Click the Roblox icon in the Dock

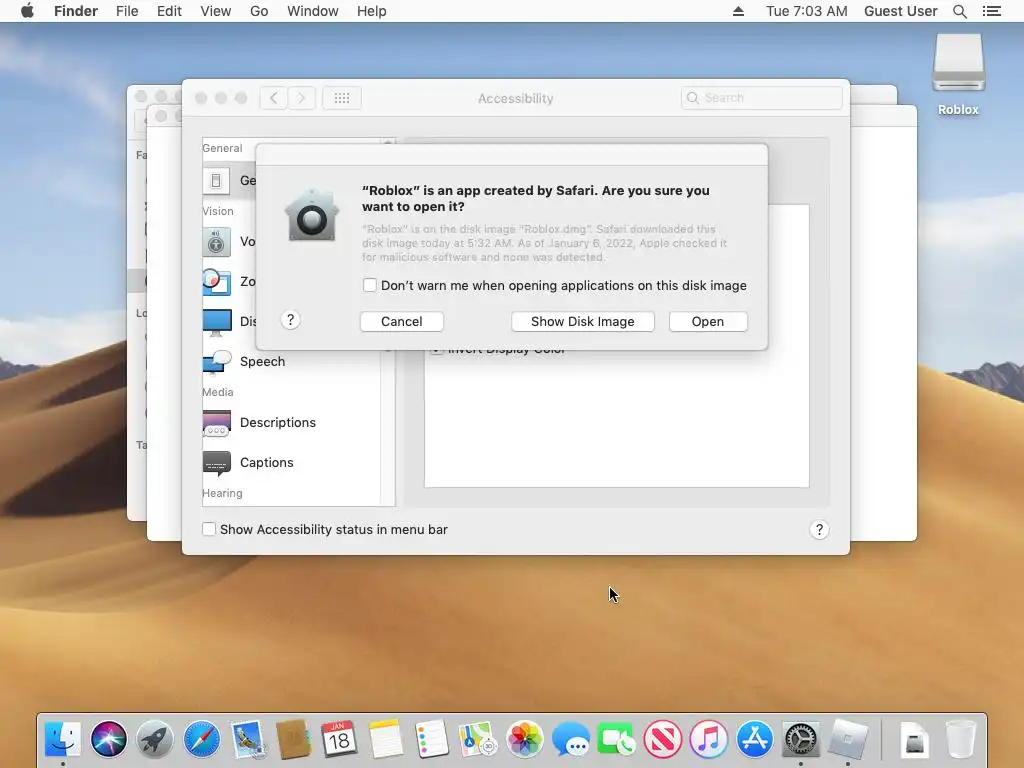pos(848,740)
